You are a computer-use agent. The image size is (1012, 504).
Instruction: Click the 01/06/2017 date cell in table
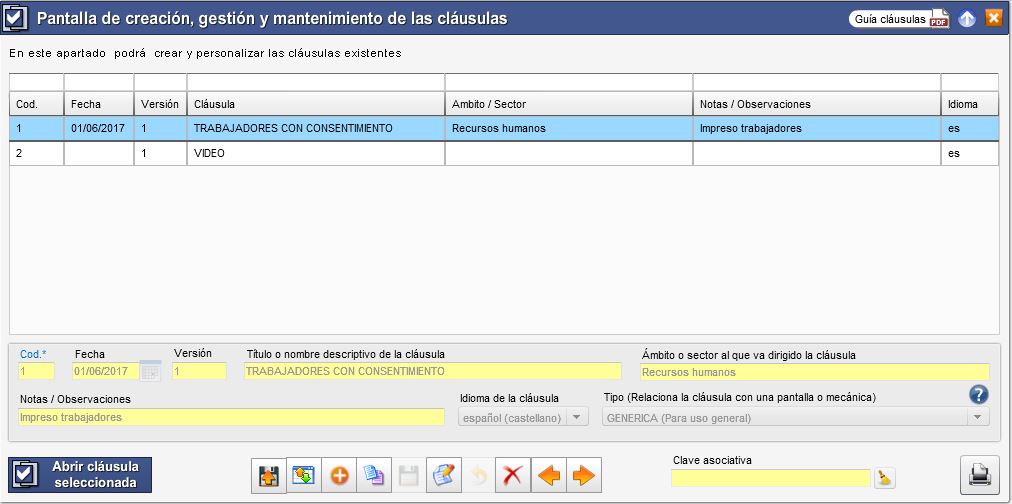coord(99,128)
